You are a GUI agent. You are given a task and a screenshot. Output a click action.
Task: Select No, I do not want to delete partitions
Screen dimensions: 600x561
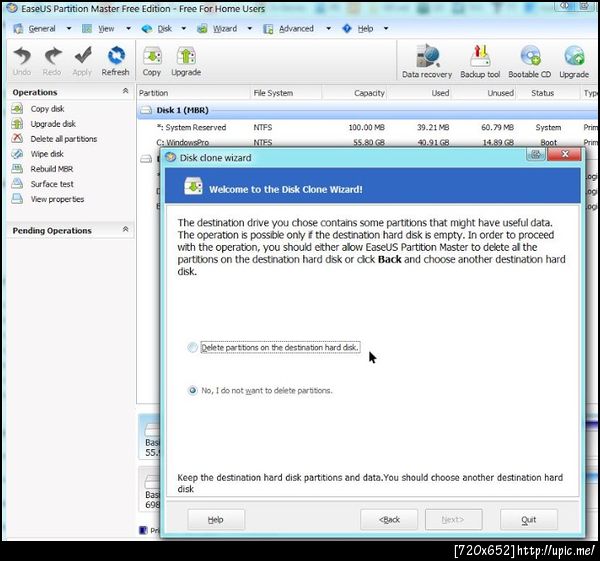pyautogui.click(x=260, y=390)
